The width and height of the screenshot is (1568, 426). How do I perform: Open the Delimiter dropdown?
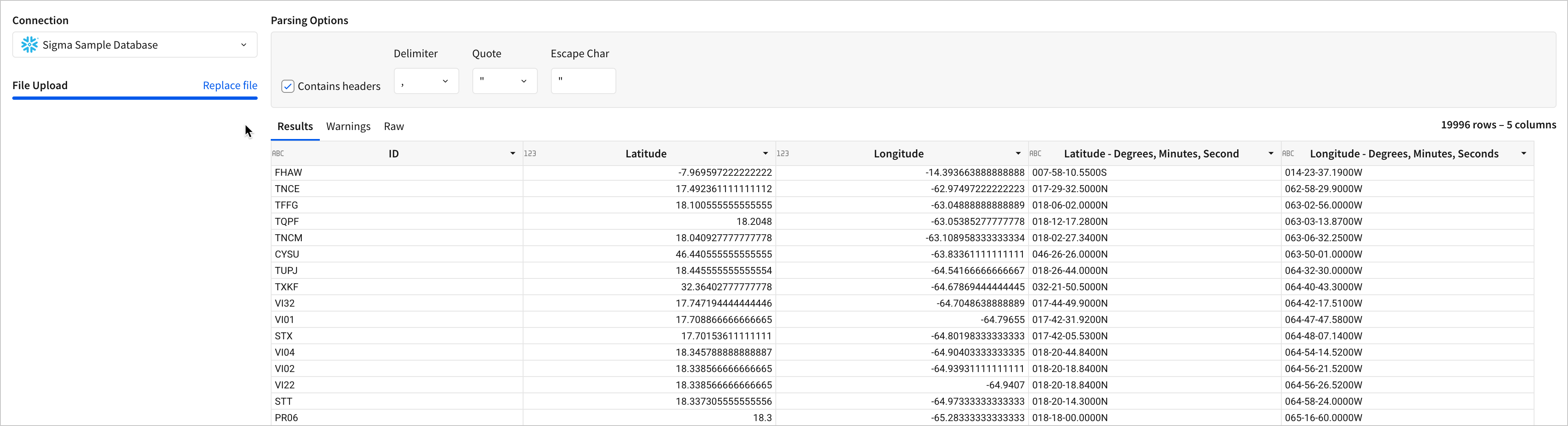pos(426,81)
